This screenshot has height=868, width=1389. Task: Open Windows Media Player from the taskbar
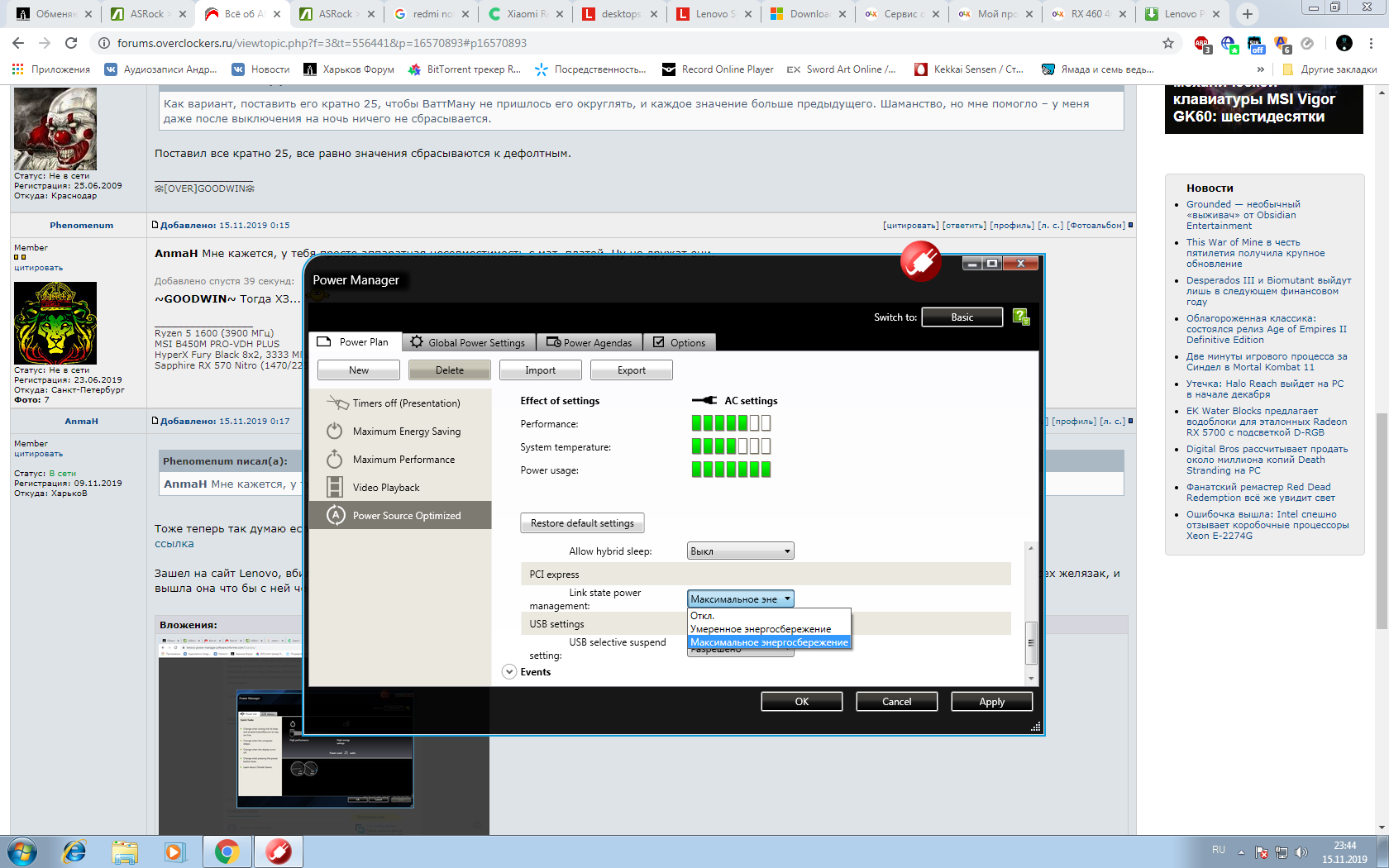click(x=174, y=851)
